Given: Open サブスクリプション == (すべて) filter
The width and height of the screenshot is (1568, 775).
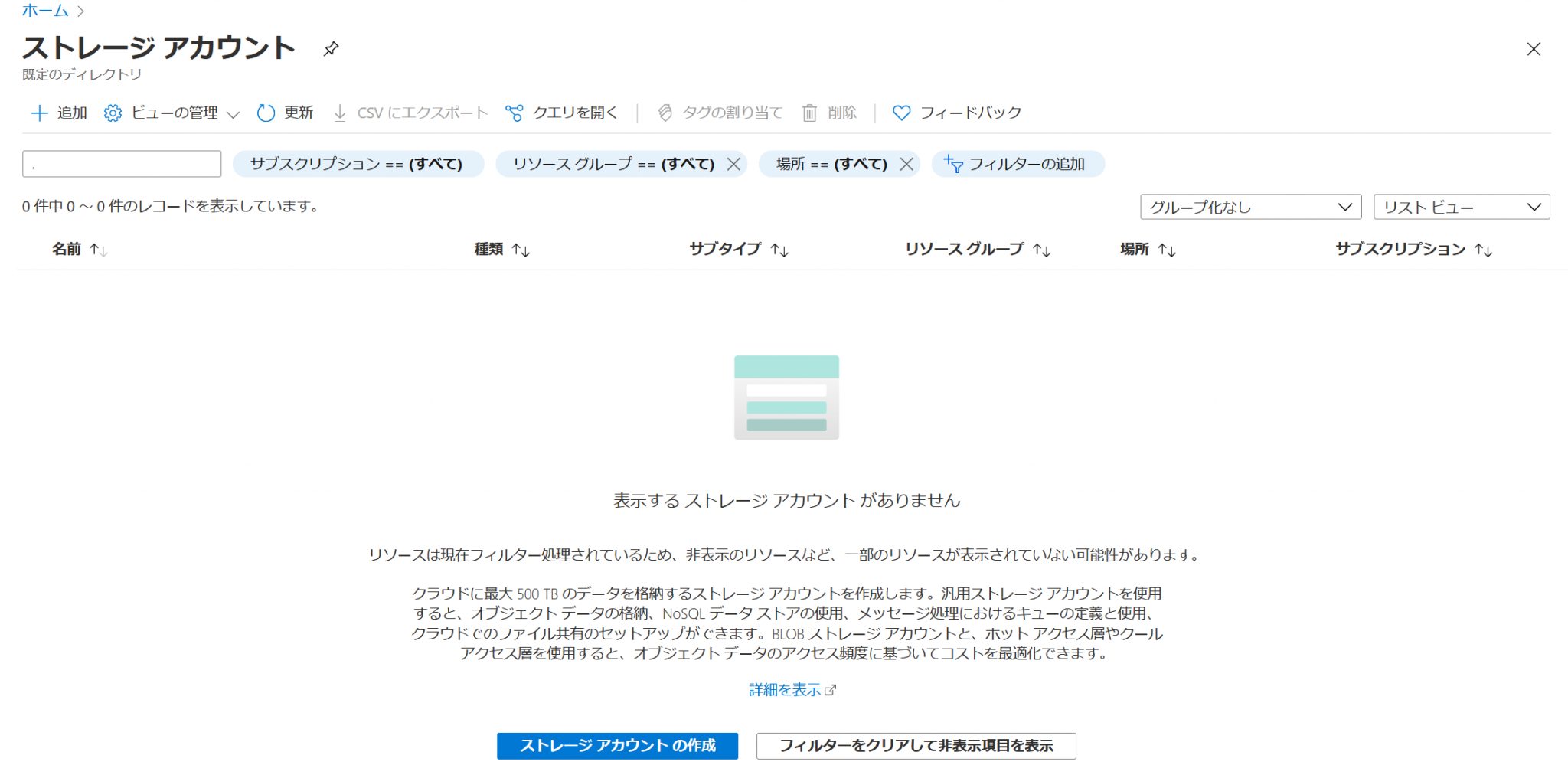Looking at the screenshot, I should 358,164.
